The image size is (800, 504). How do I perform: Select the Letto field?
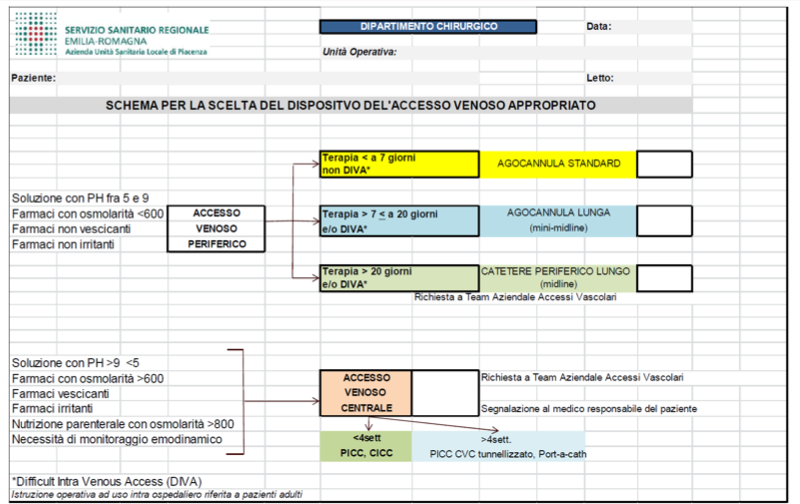650,78
